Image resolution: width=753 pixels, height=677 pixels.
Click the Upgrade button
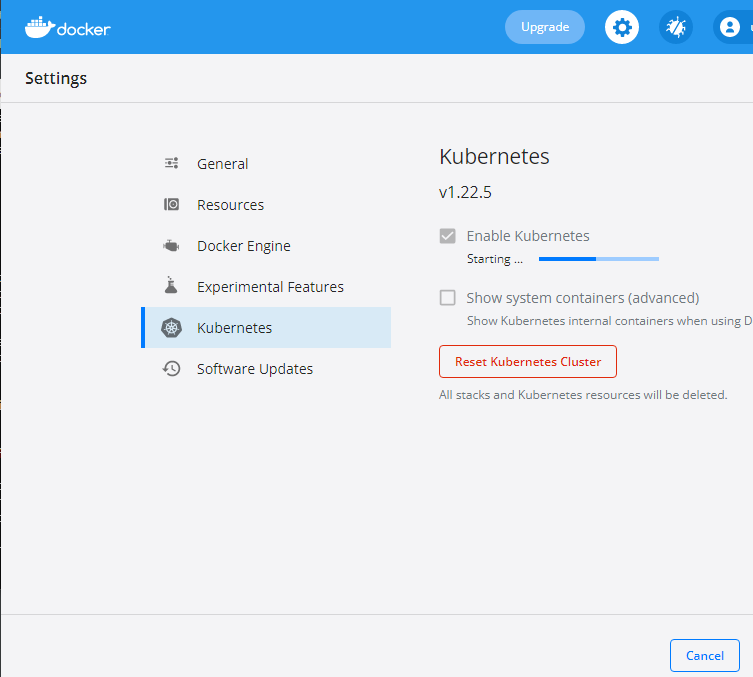pyautogui.click(x=545, y=27)
